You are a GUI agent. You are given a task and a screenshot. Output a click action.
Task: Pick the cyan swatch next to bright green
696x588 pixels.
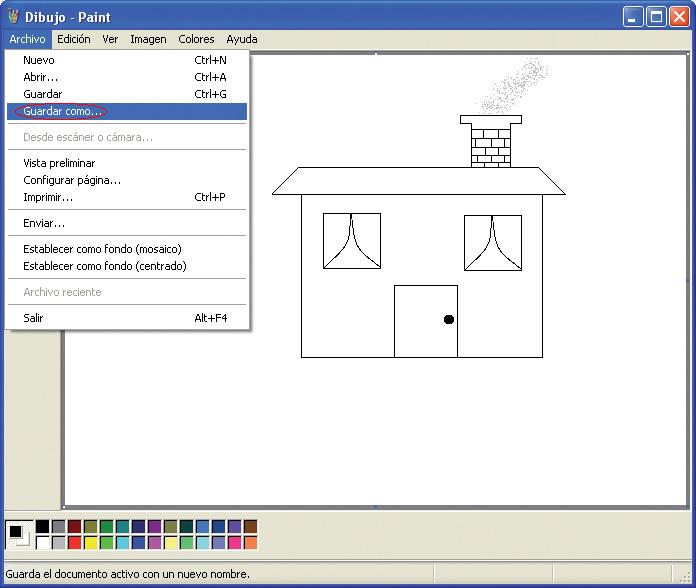coord(123,543)
